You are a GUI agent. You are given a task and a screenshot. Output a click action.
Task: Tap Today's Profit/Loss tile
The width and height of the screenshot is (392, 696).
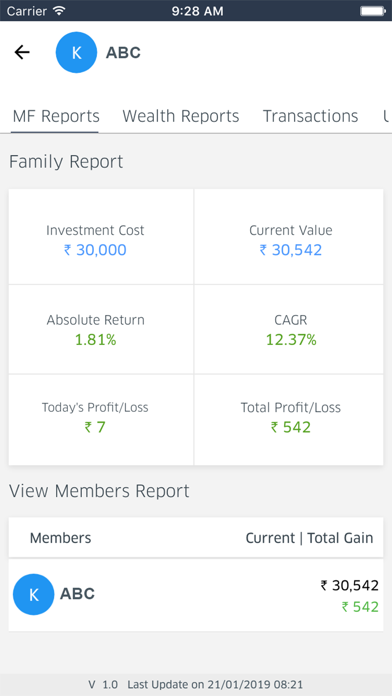[101, 420]
